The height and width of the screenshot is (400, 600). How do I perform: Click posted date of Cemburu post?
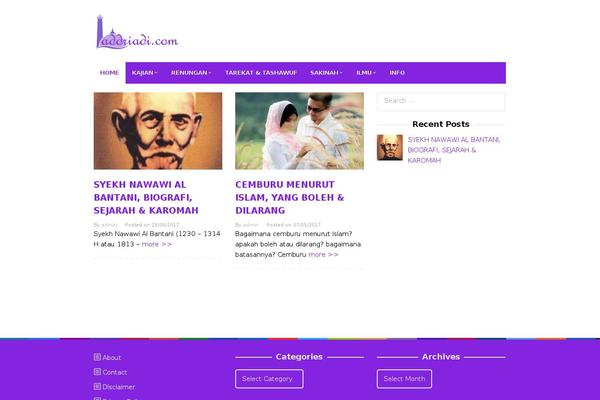307,225
